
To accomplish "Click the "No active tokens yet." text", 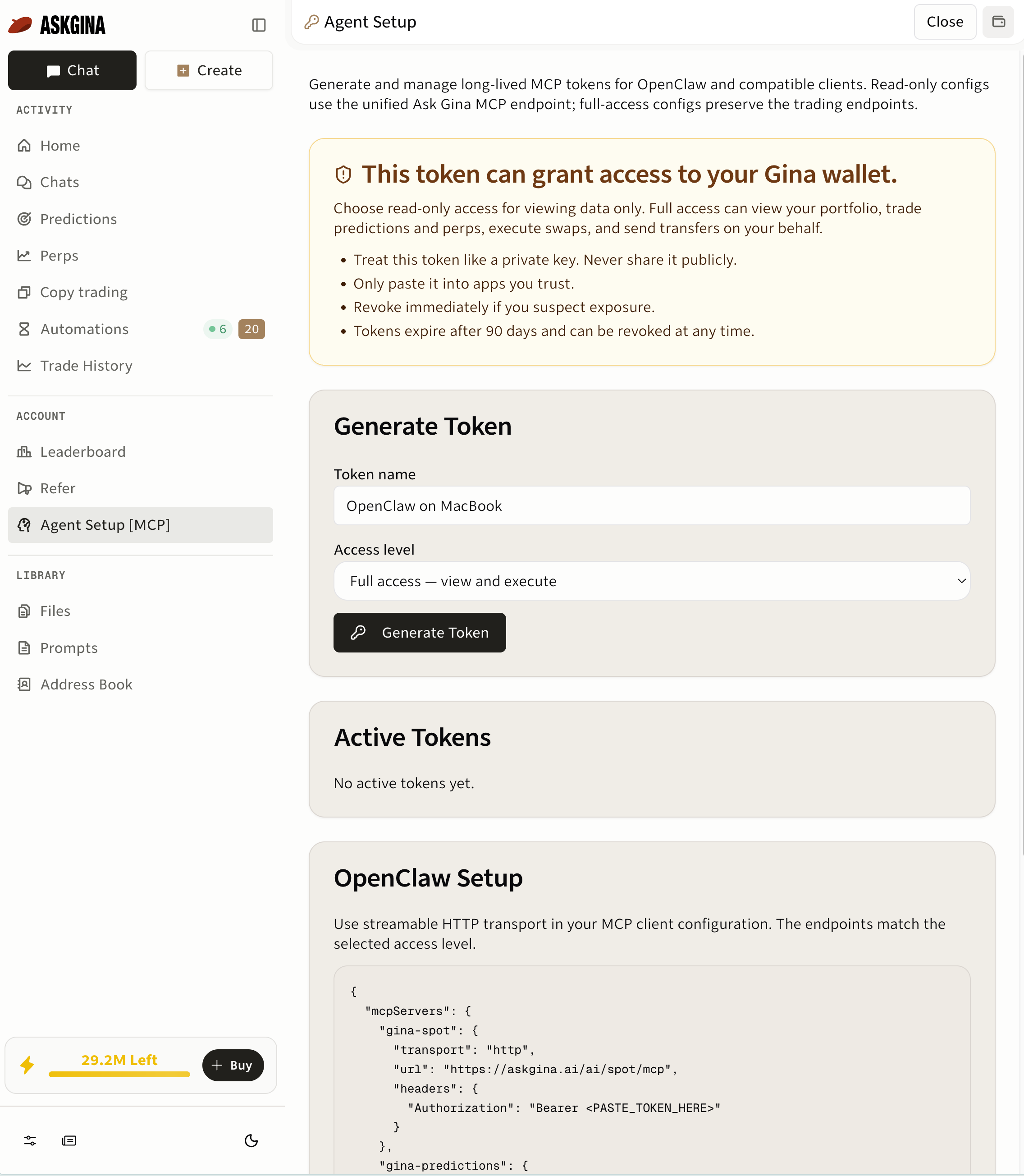I will tap(404, 783).
